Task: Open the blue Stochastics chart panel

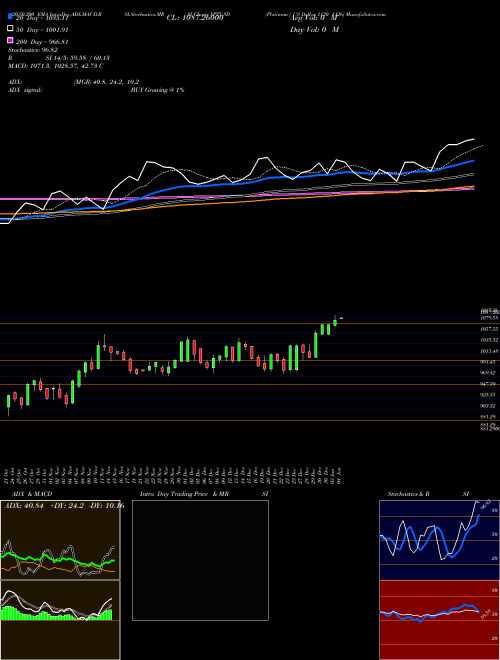Action: tap(439, 540)
